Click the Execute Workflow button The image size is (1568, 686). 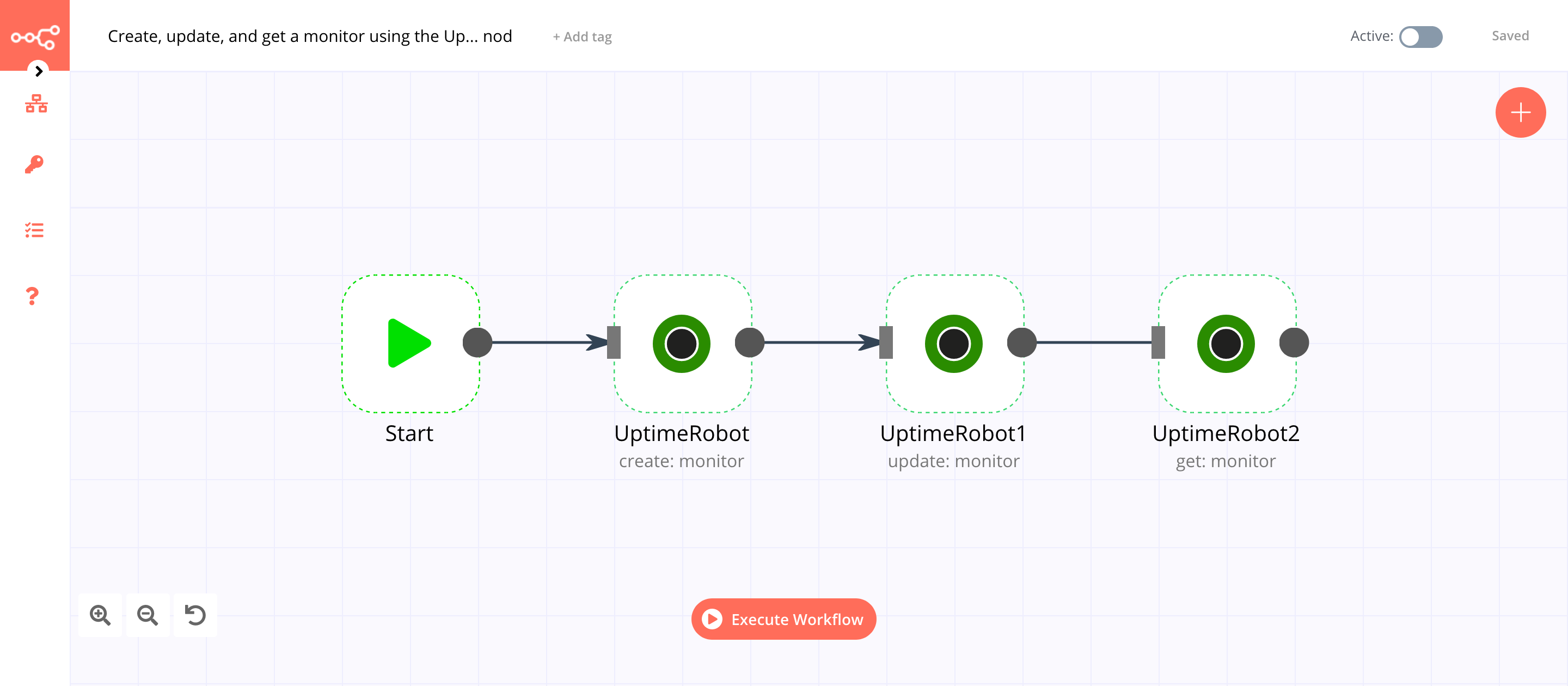[x=784, y=619]
